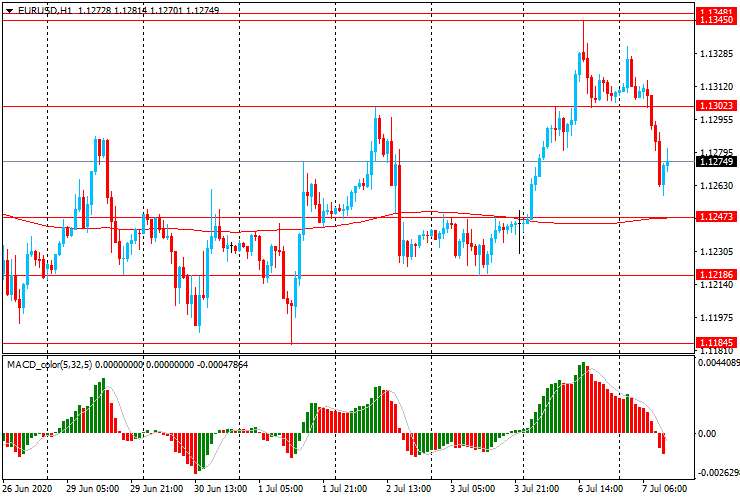Click the 3 Jul 05:00 time label
The height and width of the screenshot is (500, 740).
point(472,488)
